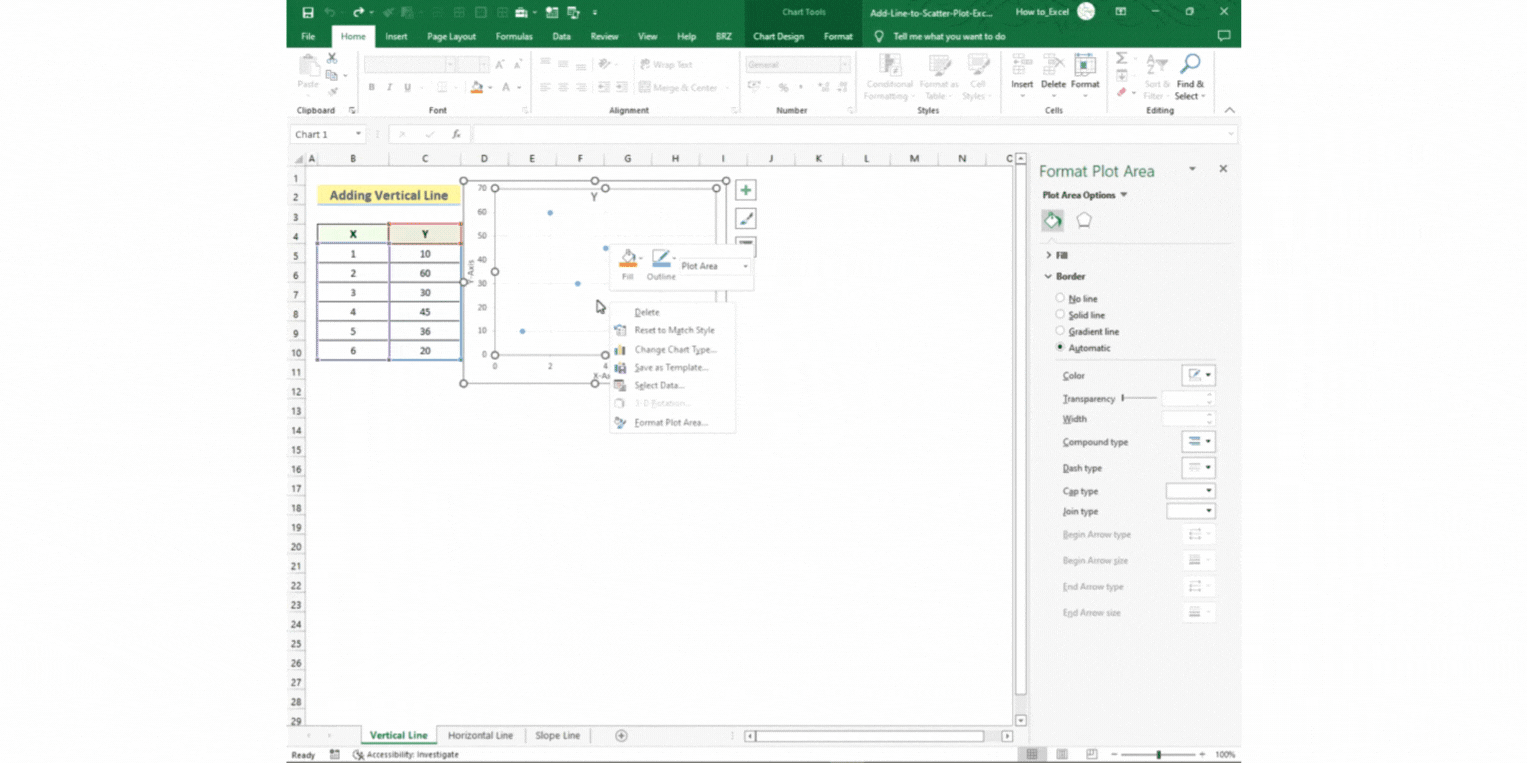
Task: Select the Effects pentagon icon in Format Plot Area
Action: pos(1083,221)
